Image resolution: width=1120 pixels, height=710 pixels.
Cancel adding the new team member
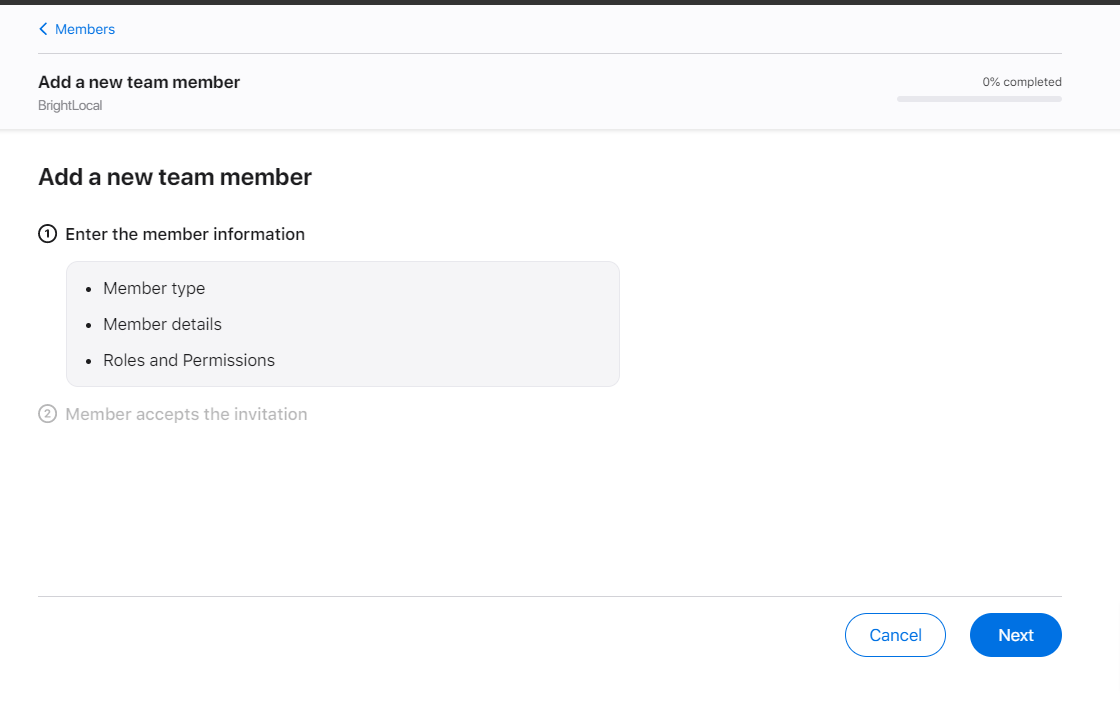point(895,635)
